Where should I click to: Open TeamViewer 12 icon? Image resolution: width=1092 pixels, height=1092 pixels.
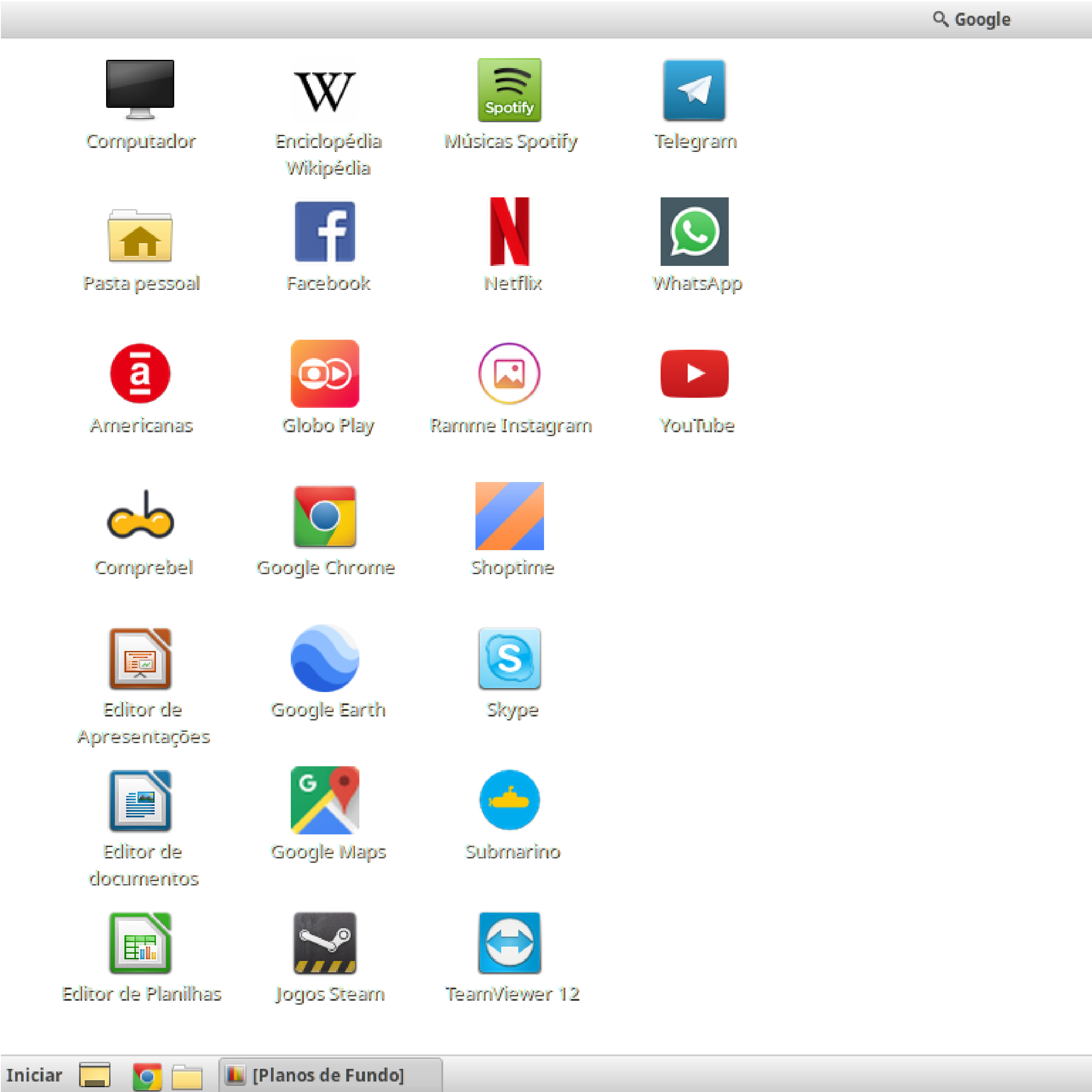point(509,942)
